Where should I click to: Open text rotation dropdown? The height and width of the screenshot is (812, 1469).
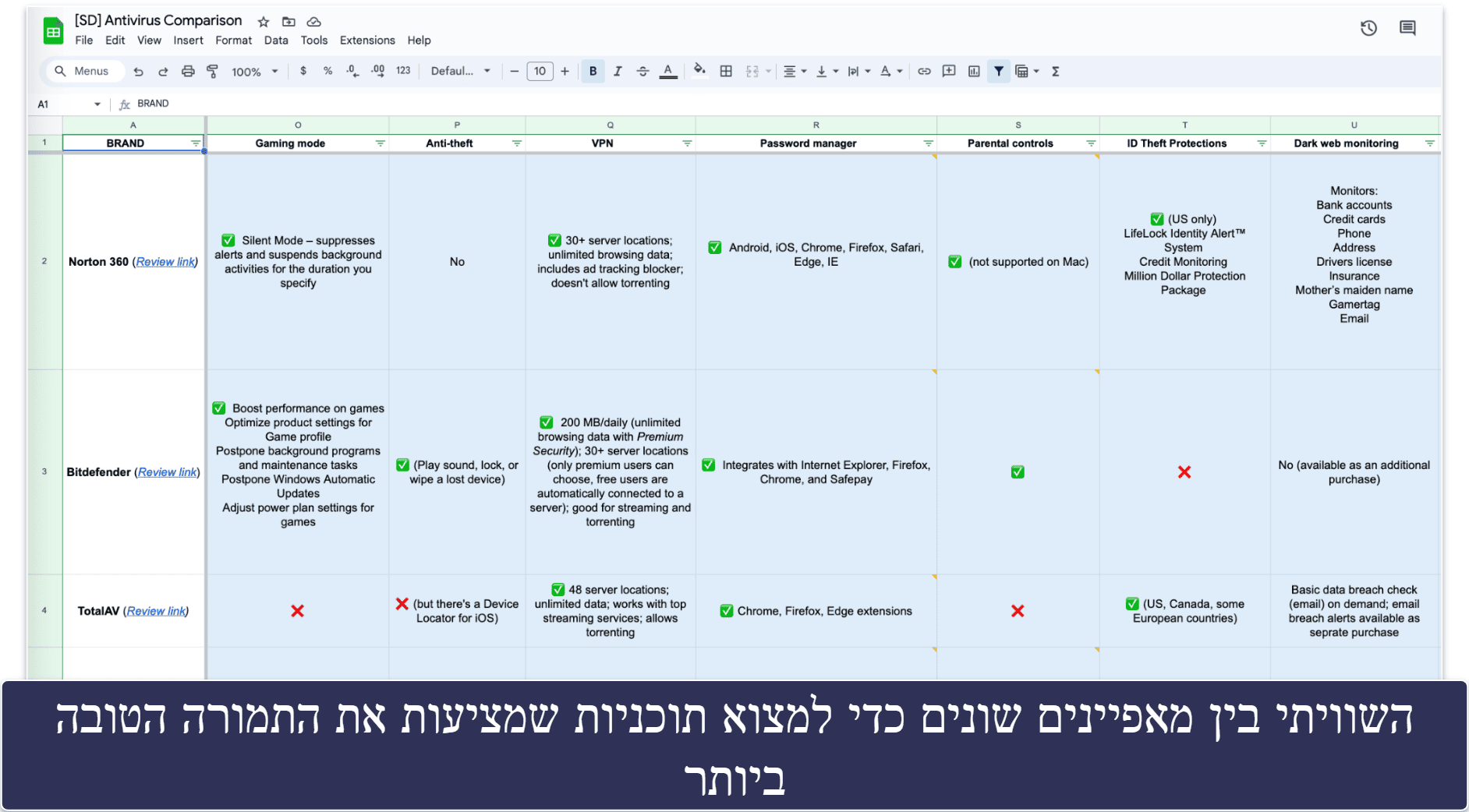[x=890, y=71]
